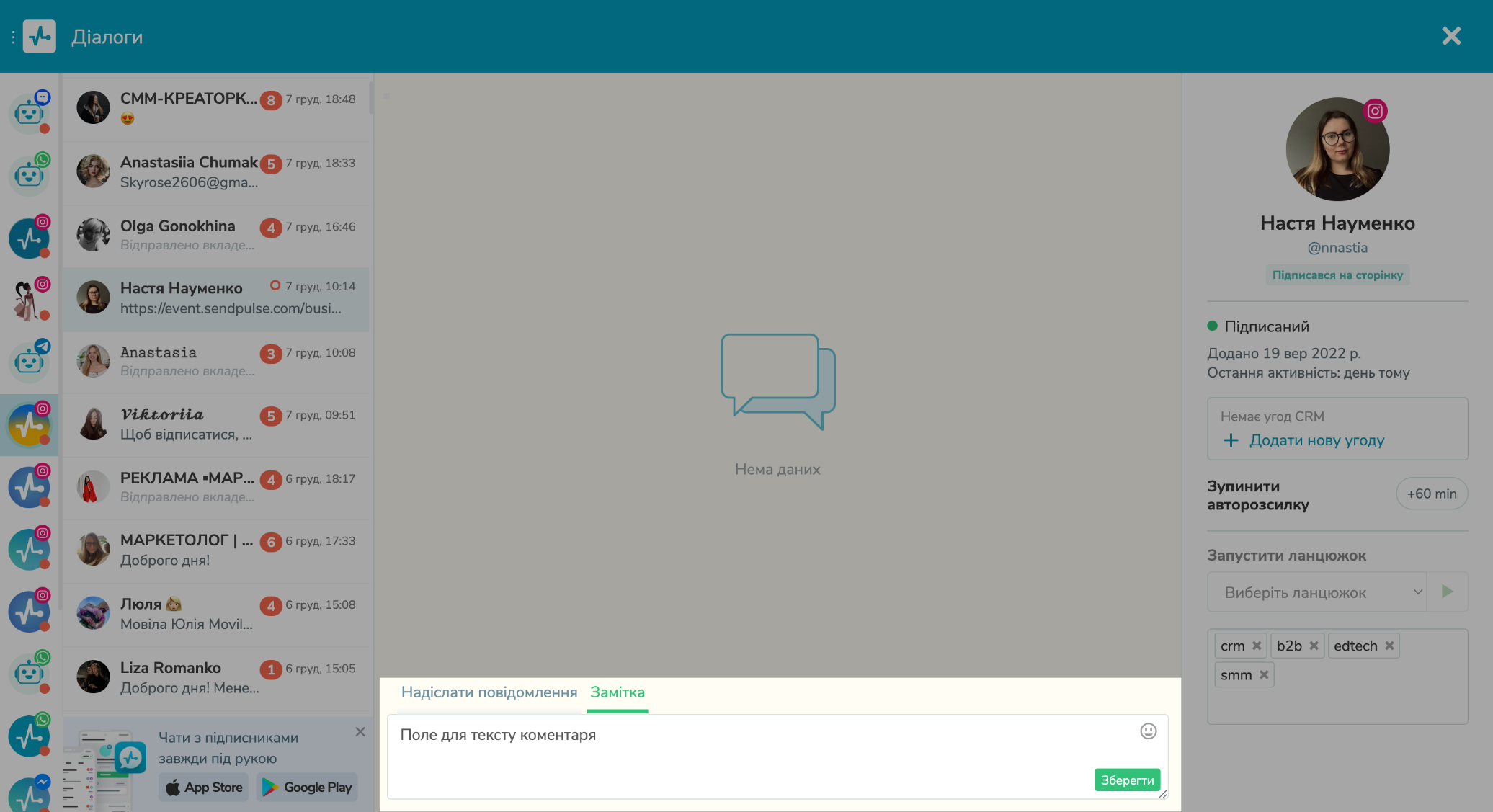
Task: Click Додати нову угоду link
Action: point(1316,440)
